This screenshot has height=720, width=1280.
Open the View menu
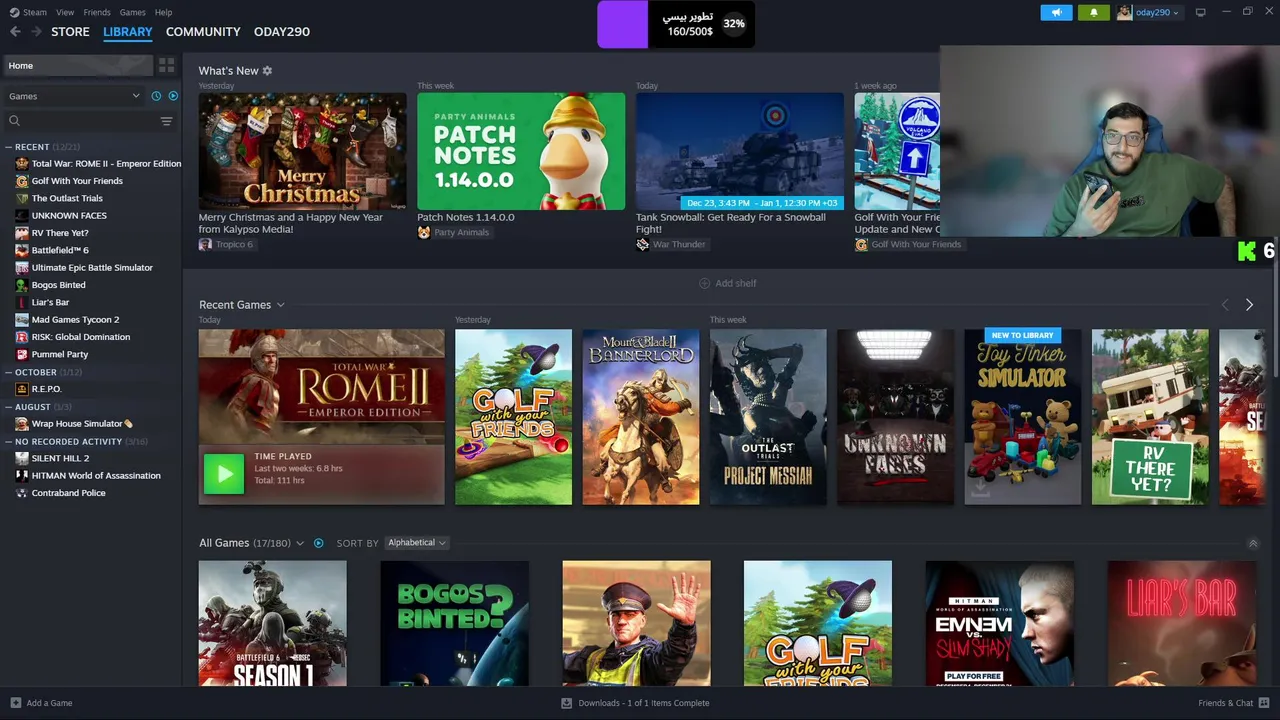tap(65, 12)
